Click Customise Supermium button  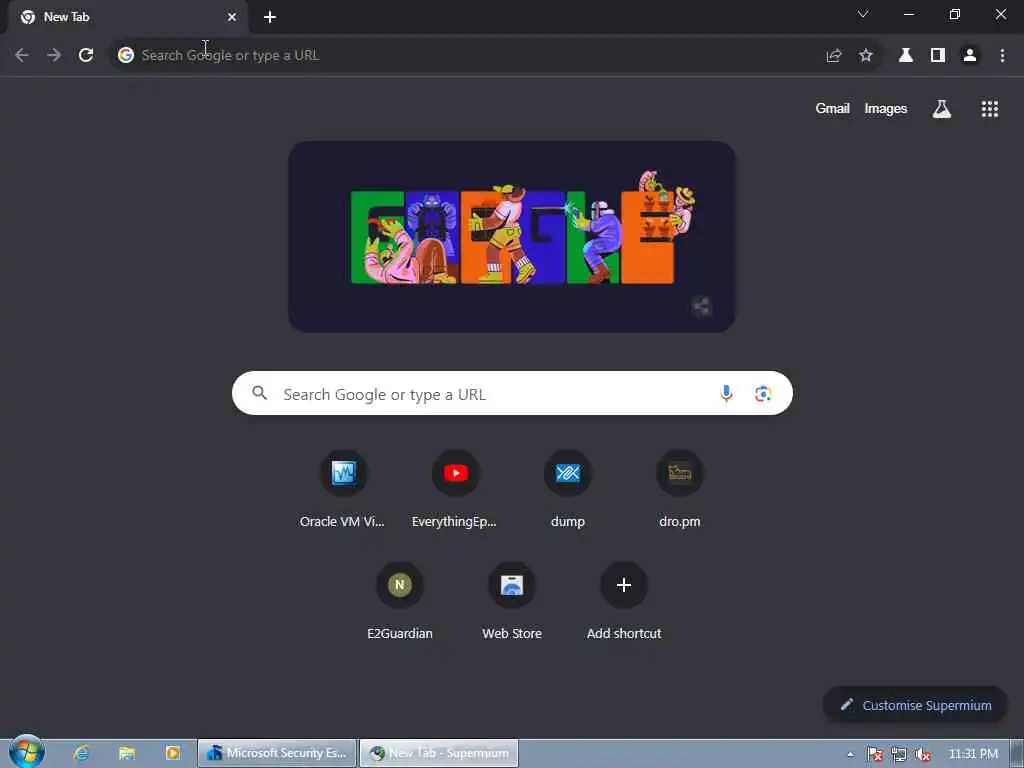coord(915,705)
